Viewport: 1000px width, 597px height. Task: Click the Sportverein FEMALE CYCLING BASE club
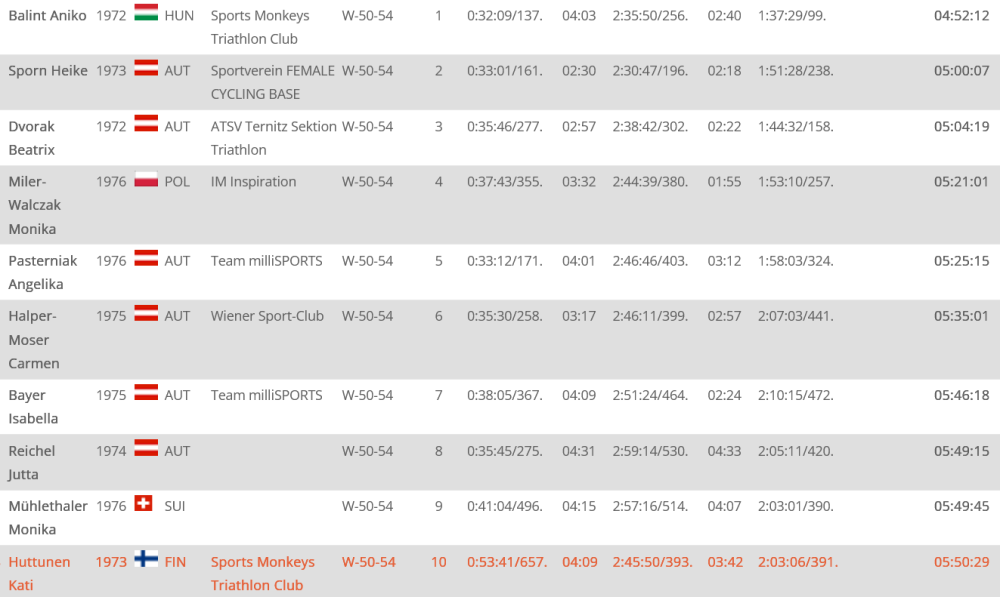[x=272, y=82]
